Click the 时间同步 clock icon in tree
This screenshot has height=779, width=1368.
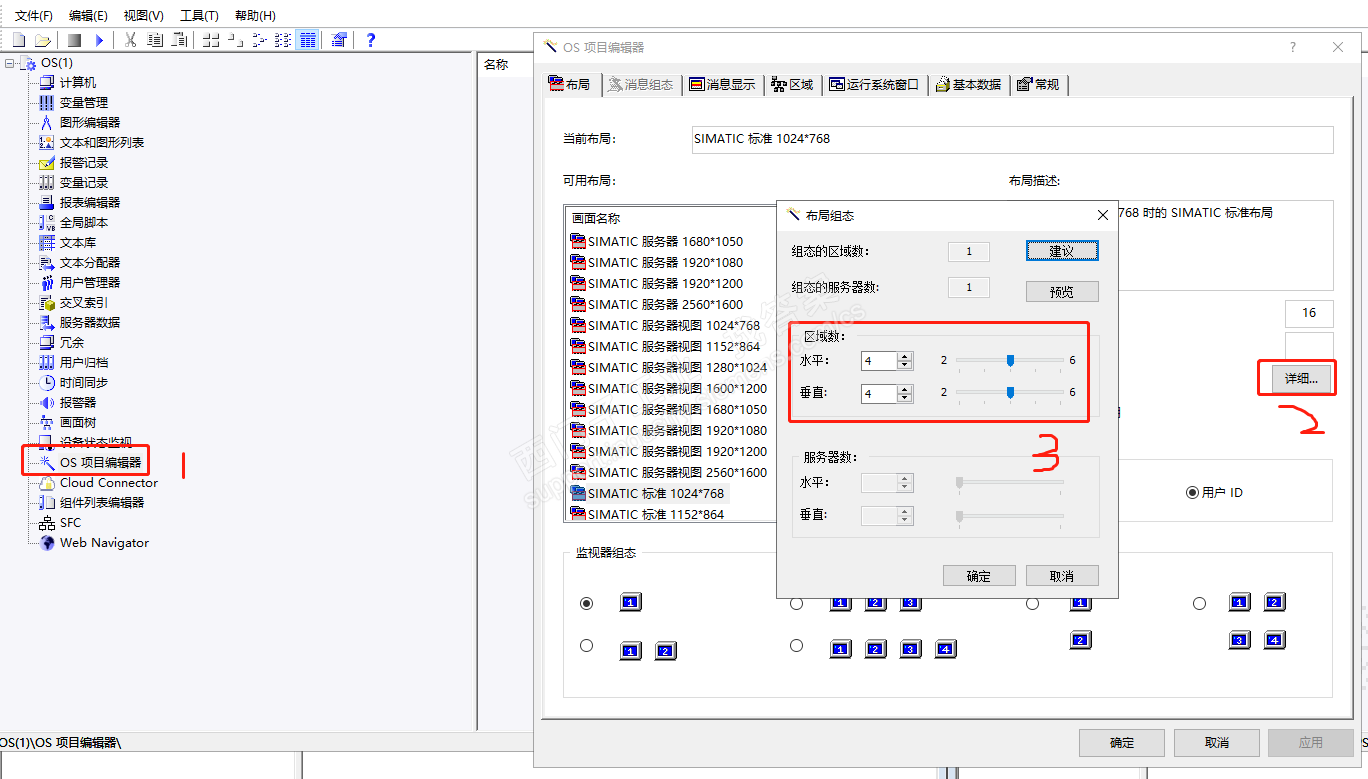pyautogui.click(x=47, y=382)
